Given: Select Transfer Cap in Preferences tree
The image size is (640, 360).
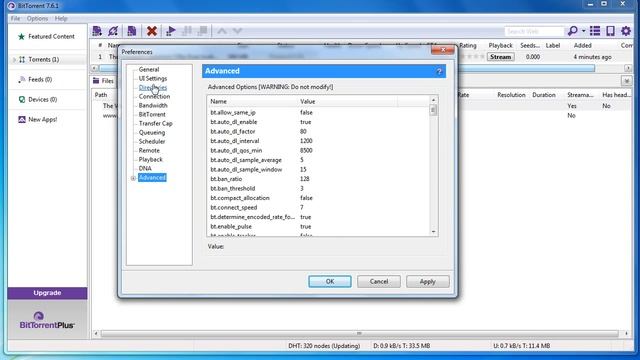Looking at the screenshot, I should click(156, 123).
